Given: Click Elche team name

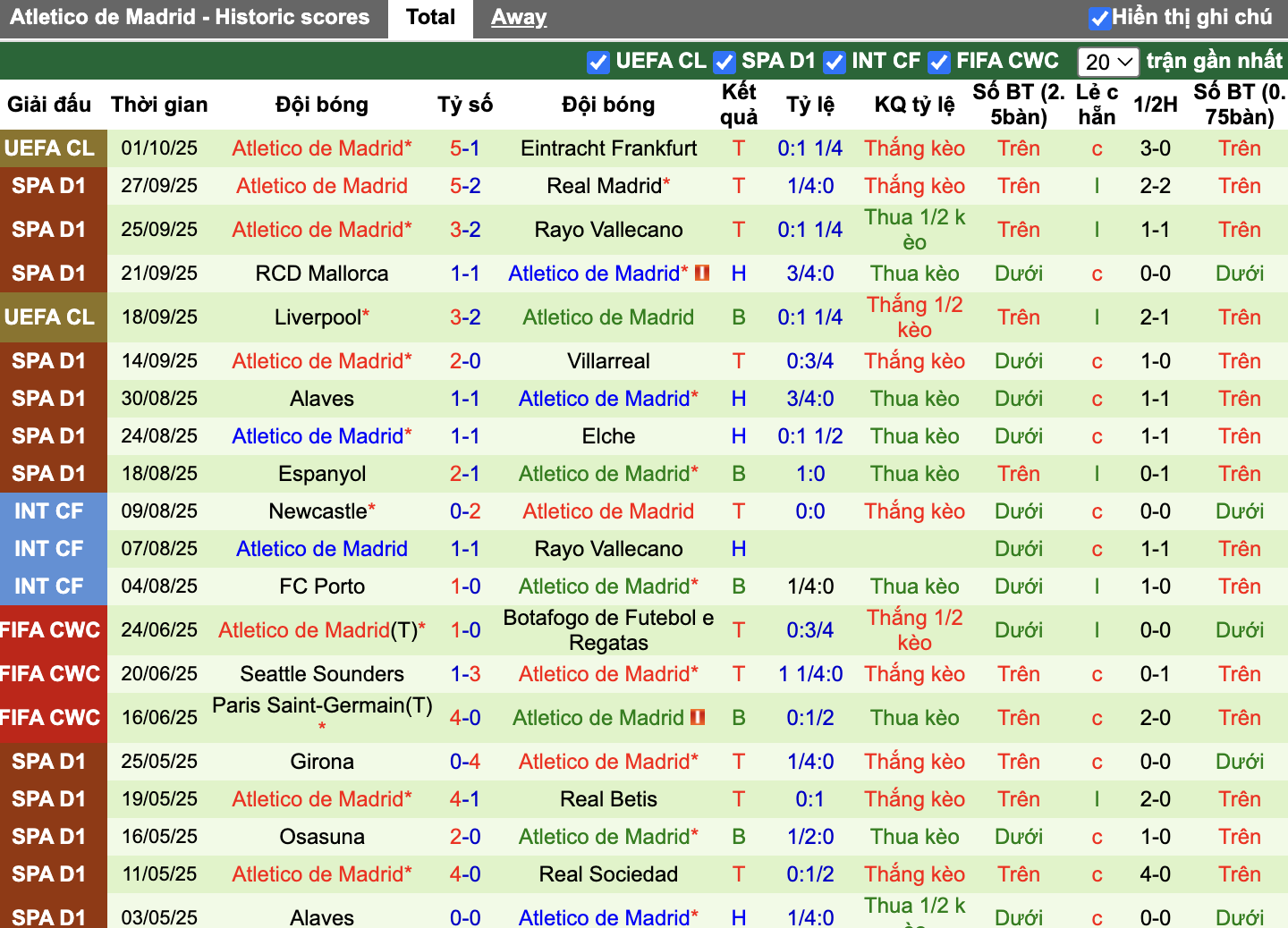Looking at the screenshot, I should click(x=608, y=436).
